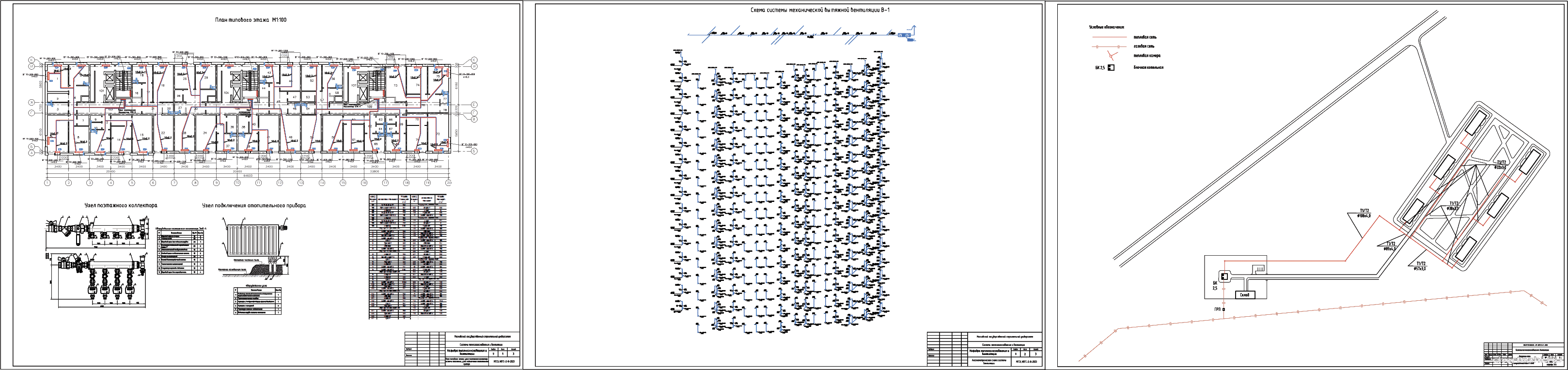Select the large specification table on first sheet
1568x370 pixels.
coord(407,257)
